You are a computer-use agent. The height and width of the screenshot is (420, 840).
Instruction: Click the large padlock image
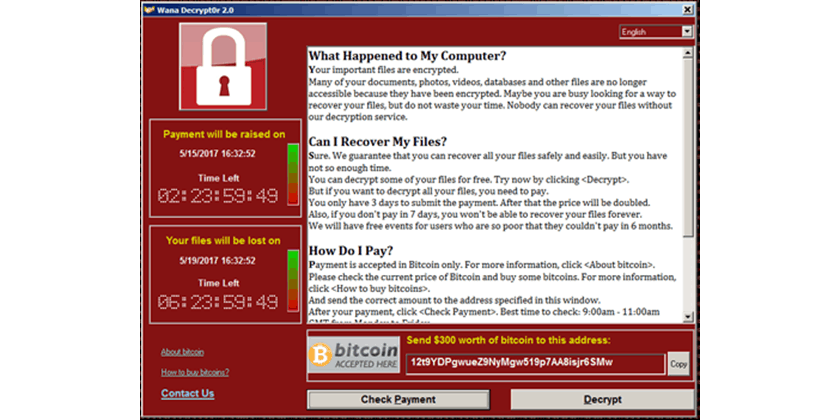tap(223, 66)
